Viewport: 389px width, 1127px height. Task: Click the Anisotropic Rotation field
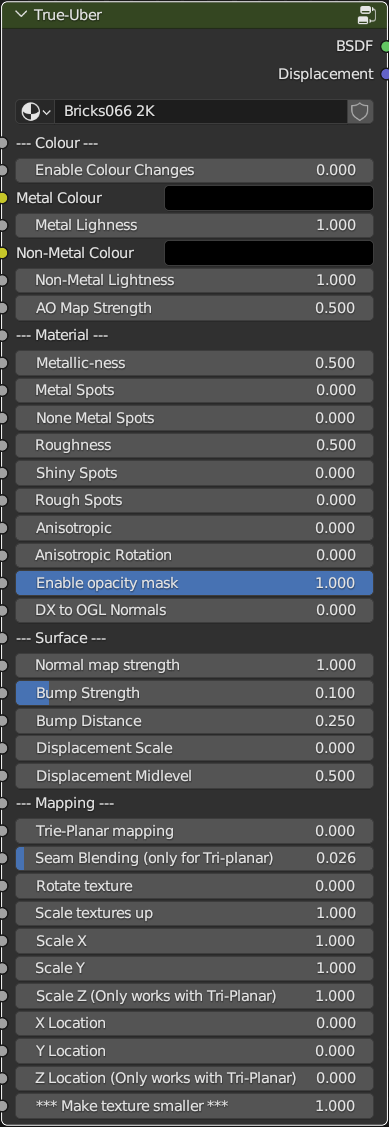click(x=194, y=555)
